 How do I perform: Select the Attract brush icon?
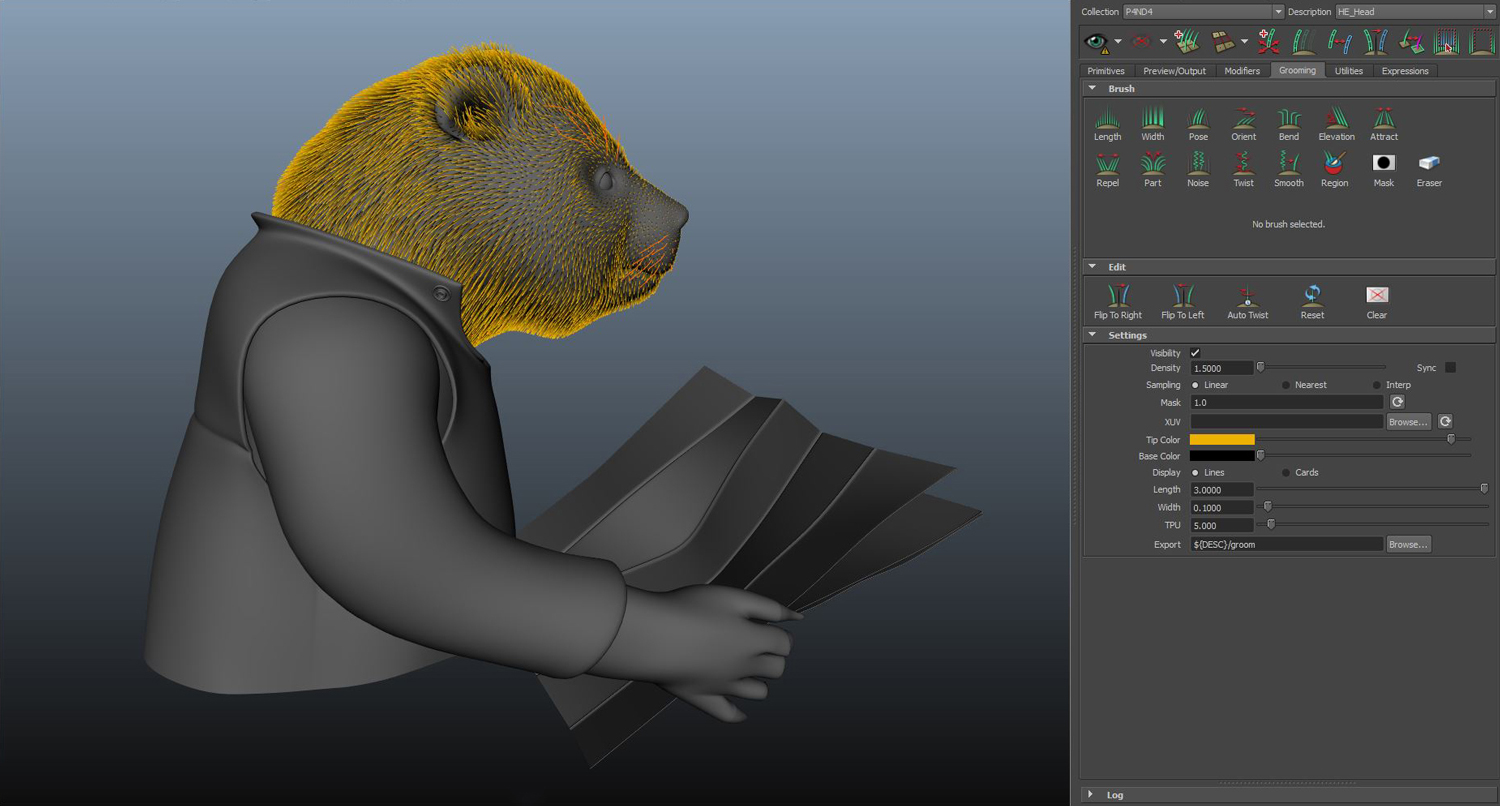tap(1384, 120)
